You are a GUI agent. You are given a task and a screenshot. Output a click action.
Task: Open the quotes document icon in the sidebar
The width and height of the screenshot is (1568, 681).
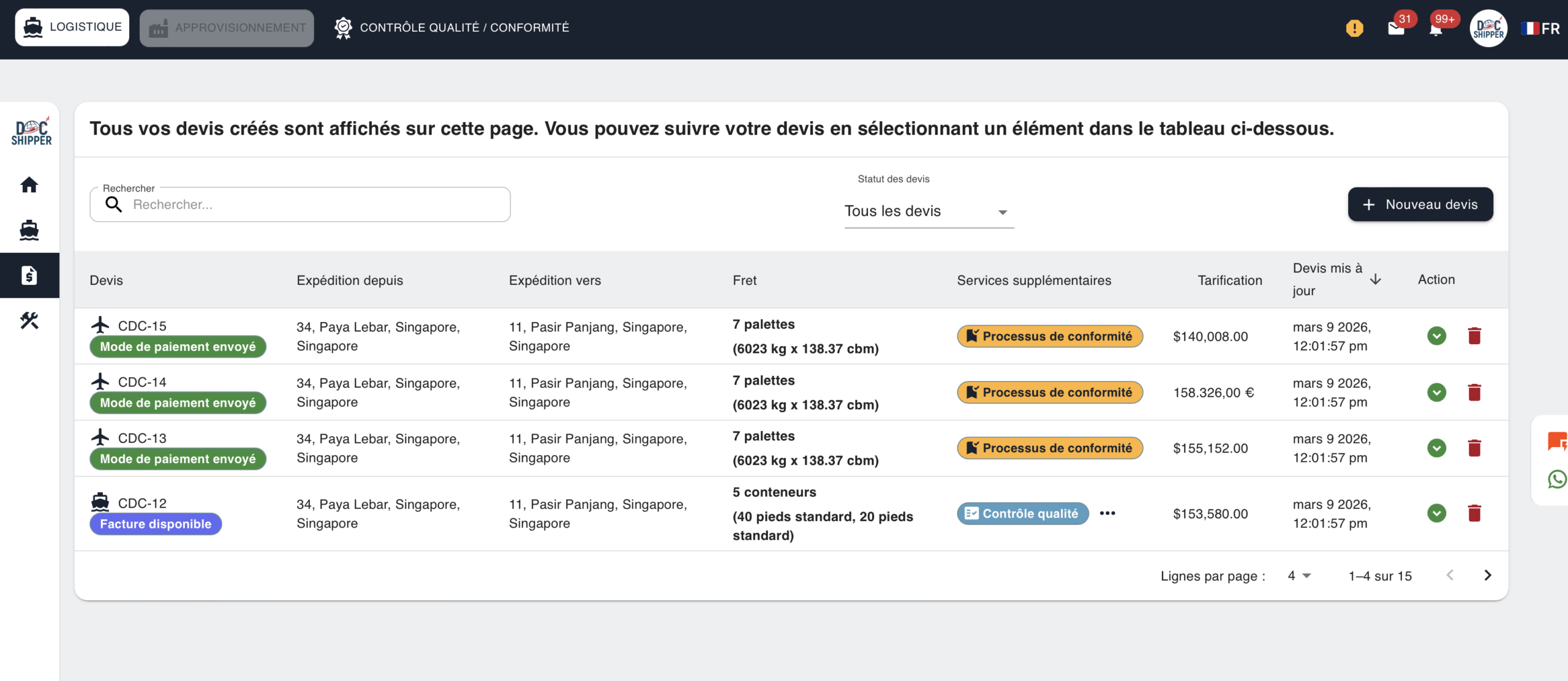pyautogui.click(x=29, y=276)
